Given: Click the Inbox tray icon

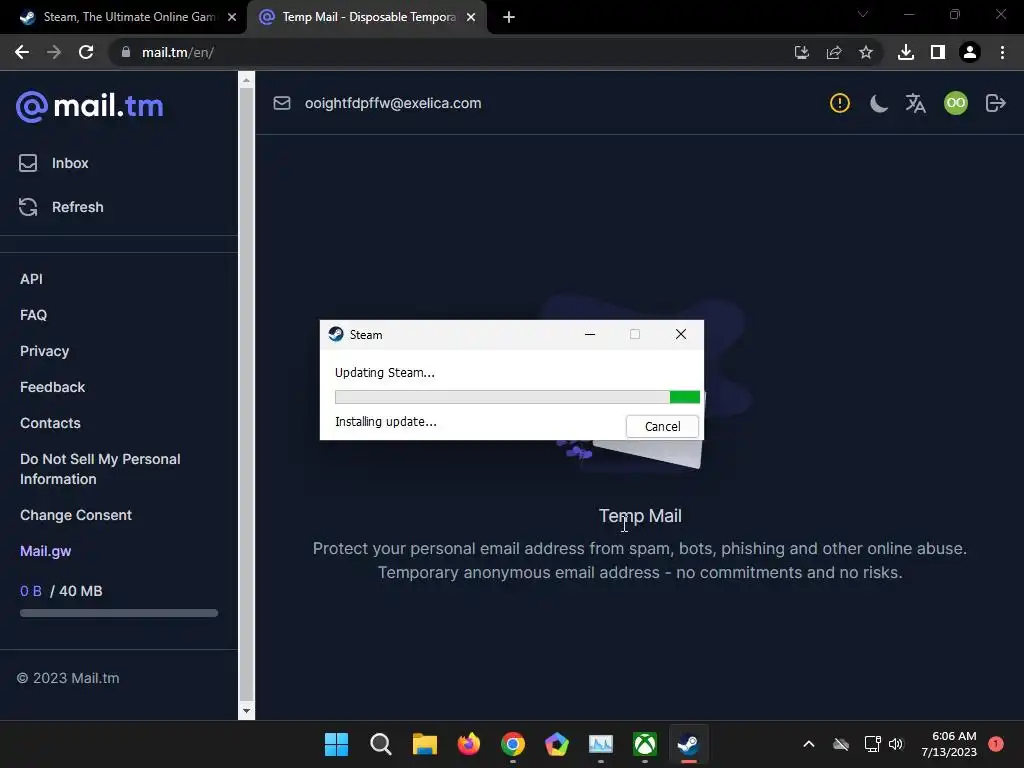Looking at the screenshot, I should click(x=28, y=163).
